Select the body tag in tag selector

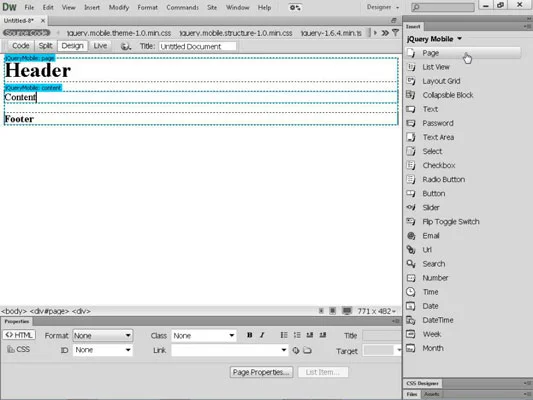click(14, 311)
